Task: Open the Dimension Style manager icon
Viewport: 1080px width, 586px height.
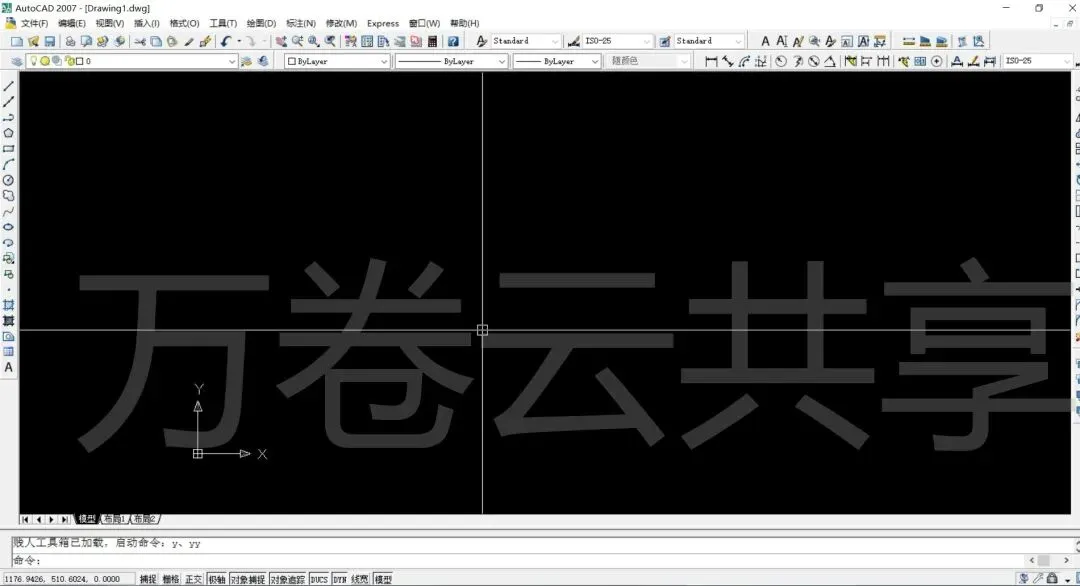Action: point(573,41)
